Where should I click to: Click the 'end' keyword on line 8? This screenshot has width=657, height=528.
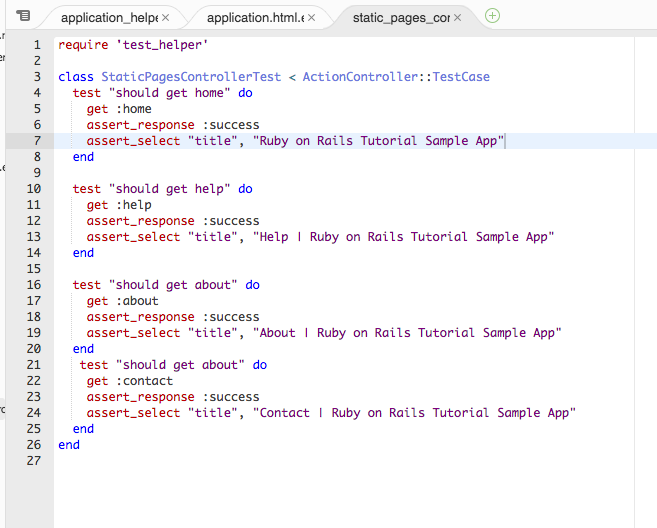point(83,157)
